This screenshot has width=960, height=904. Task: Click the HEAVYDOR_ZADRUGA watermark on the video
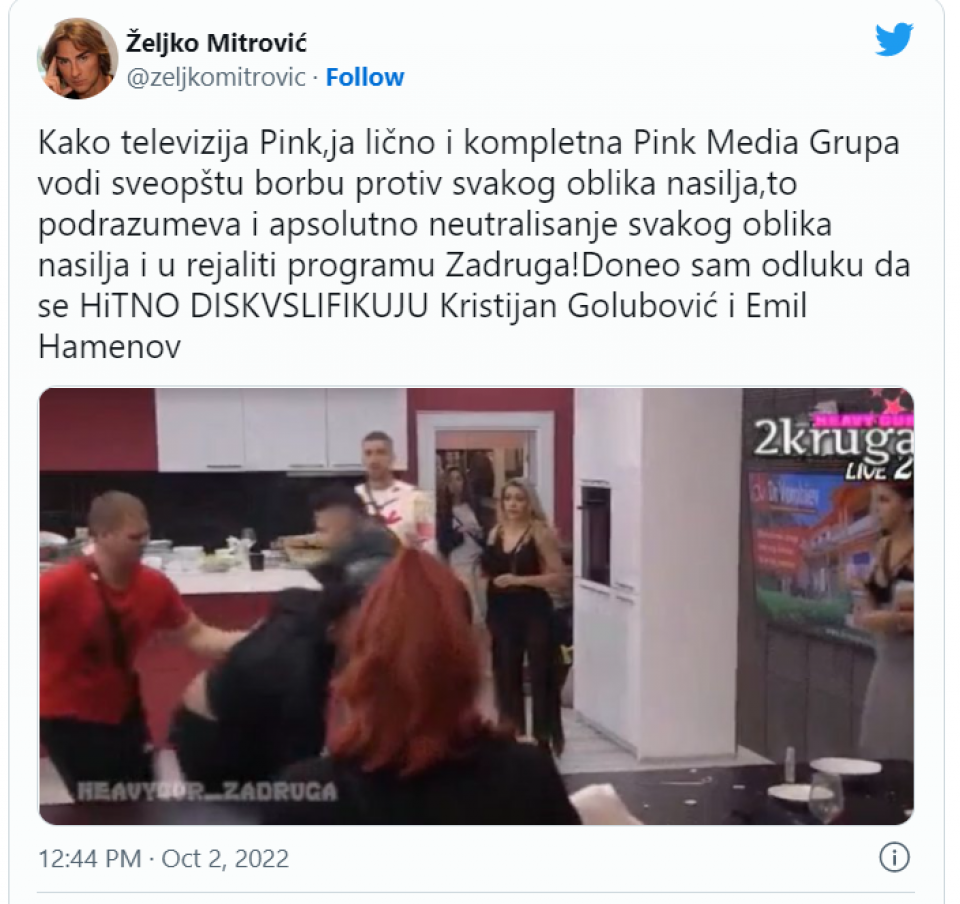tap(207, 791)
